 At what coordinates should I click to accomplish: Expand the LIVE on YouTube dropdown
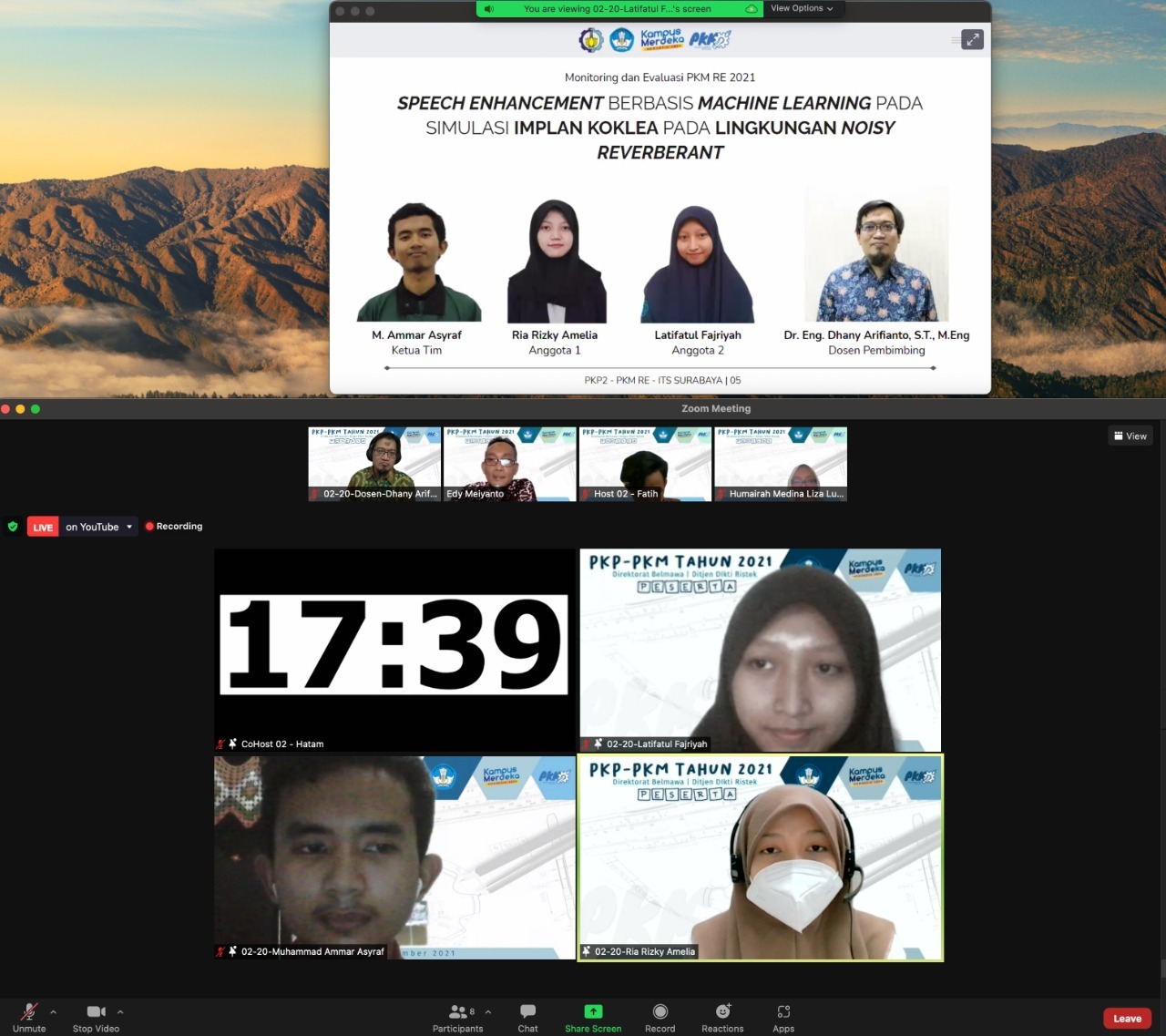(129, 527)
